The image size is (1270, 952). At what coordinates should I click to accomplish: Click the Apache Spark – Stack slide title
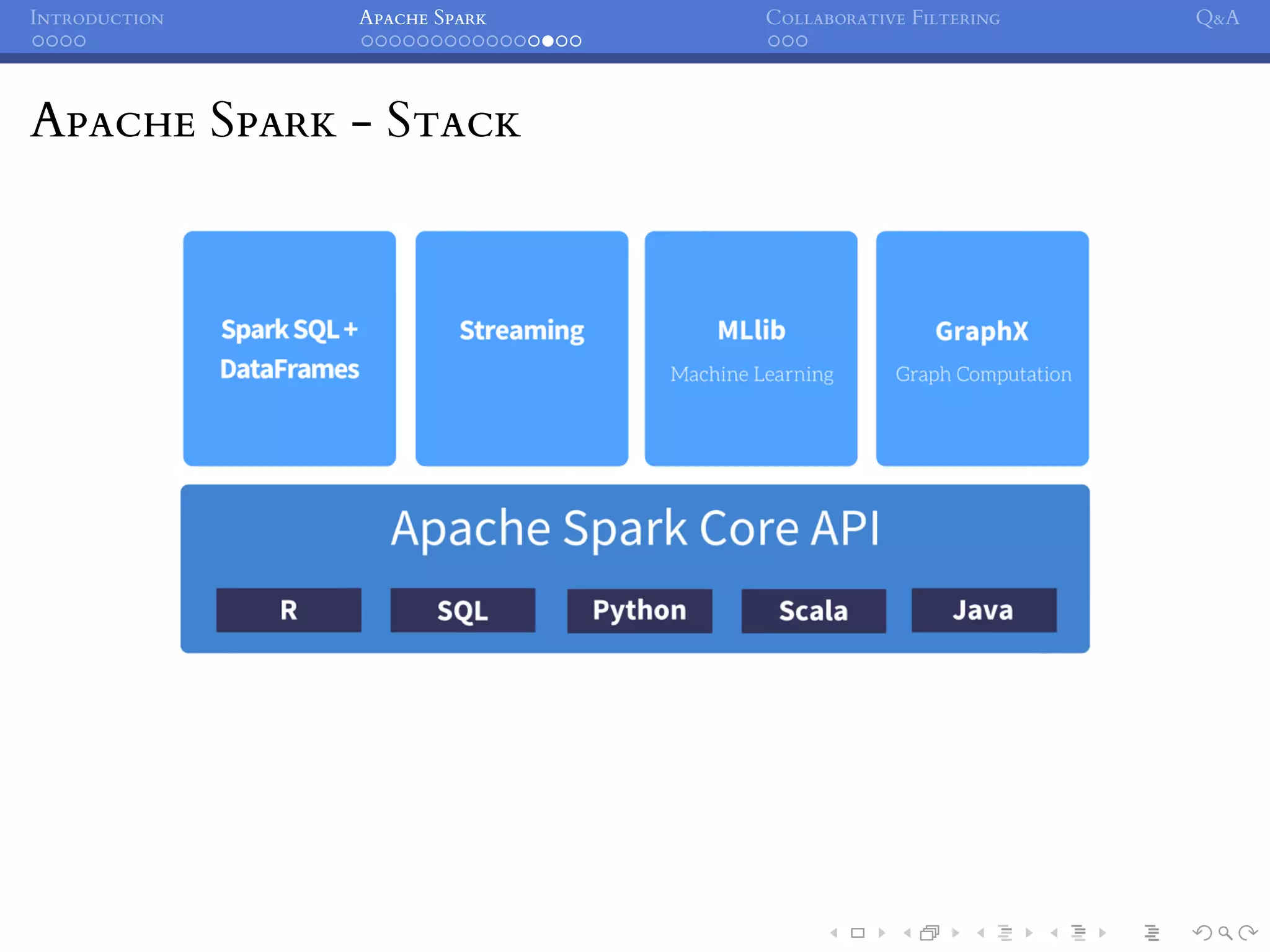[276, 120]
